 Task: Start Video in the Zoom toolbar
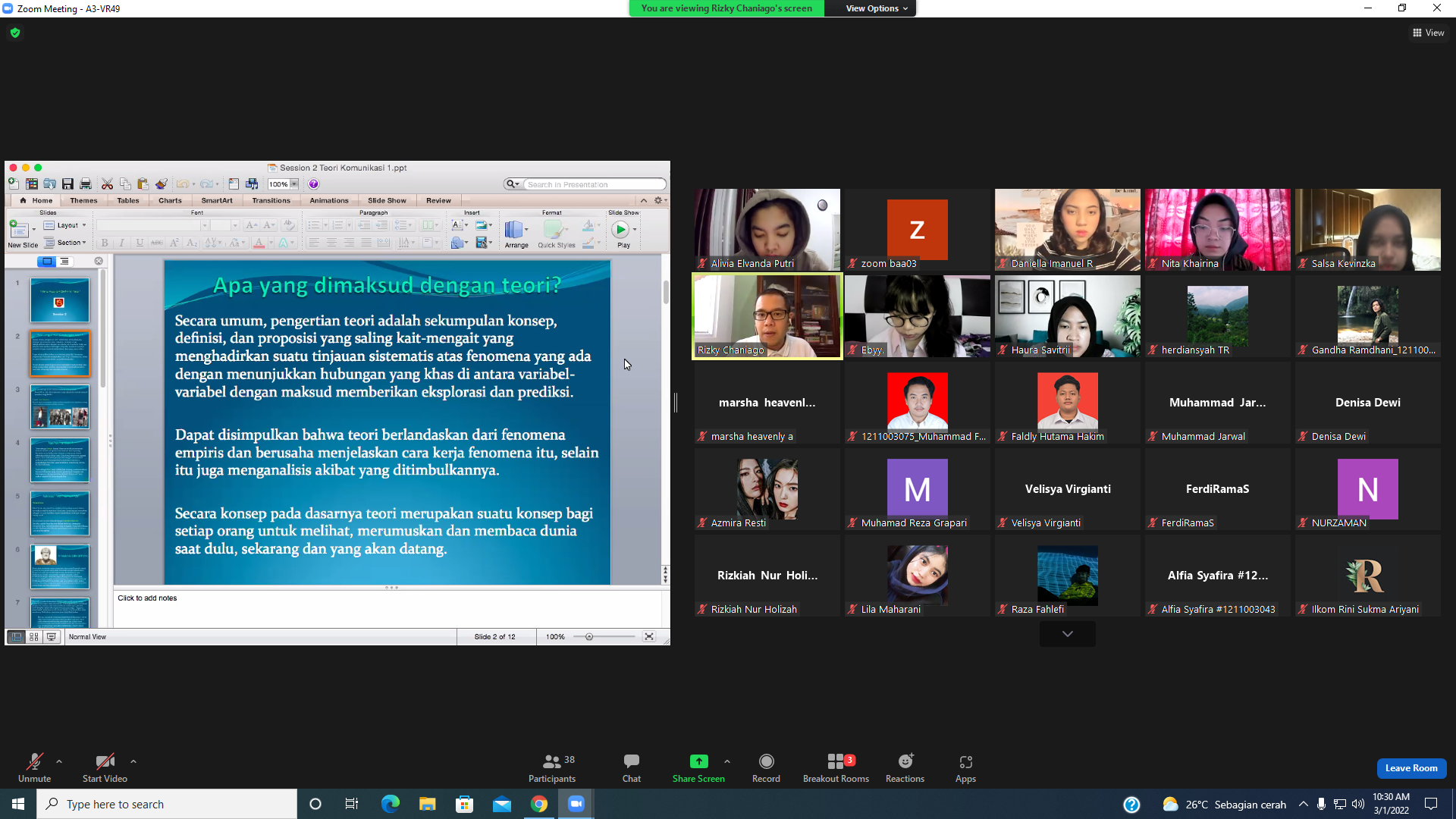click(x=105, y=767)
